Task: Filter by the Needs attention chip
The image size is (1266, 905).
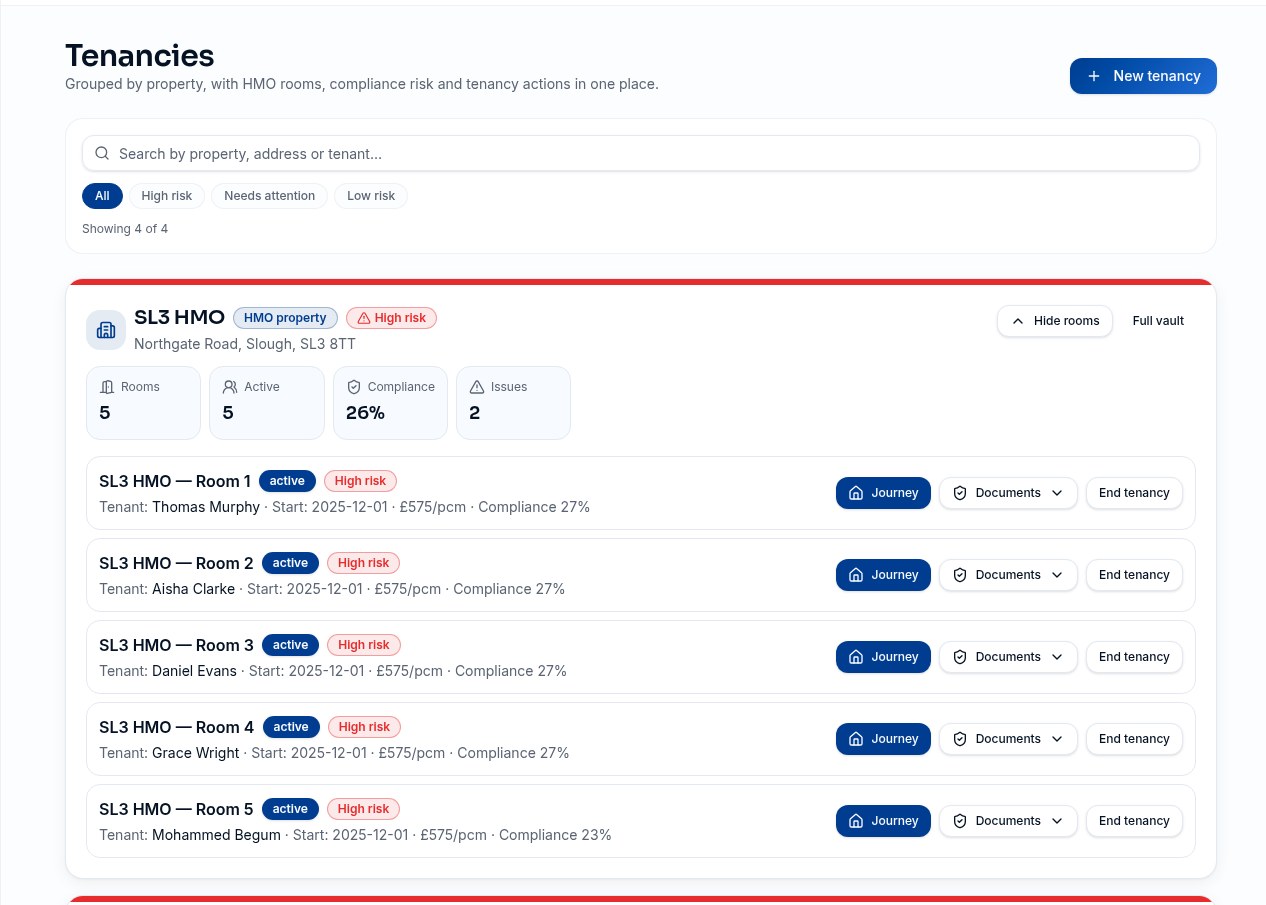Action: 269,196
